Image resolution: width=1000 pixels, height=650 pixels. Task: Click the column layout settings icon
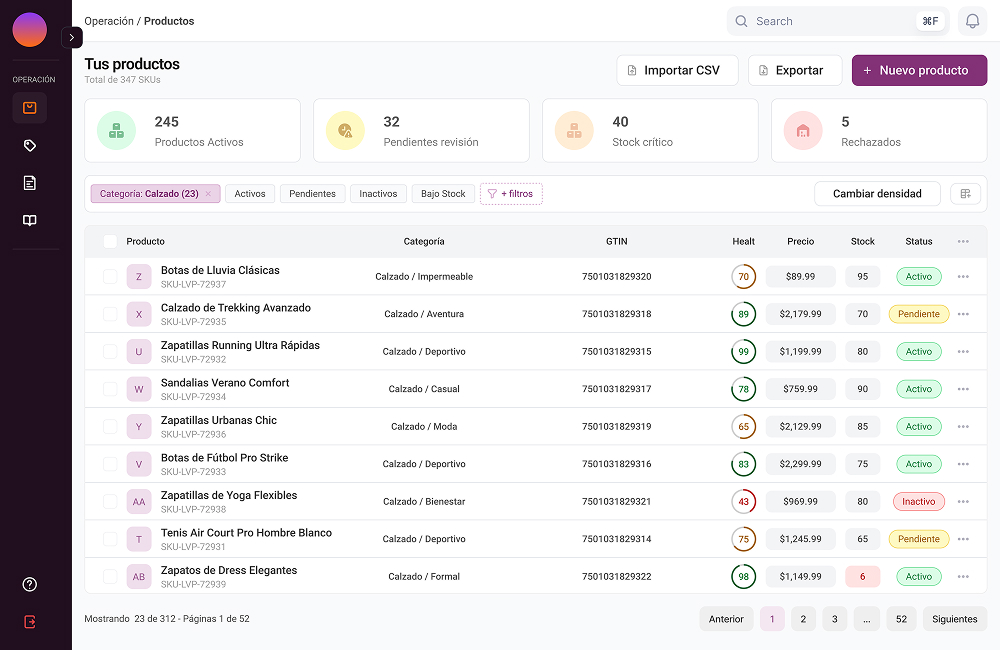point(965,194)
